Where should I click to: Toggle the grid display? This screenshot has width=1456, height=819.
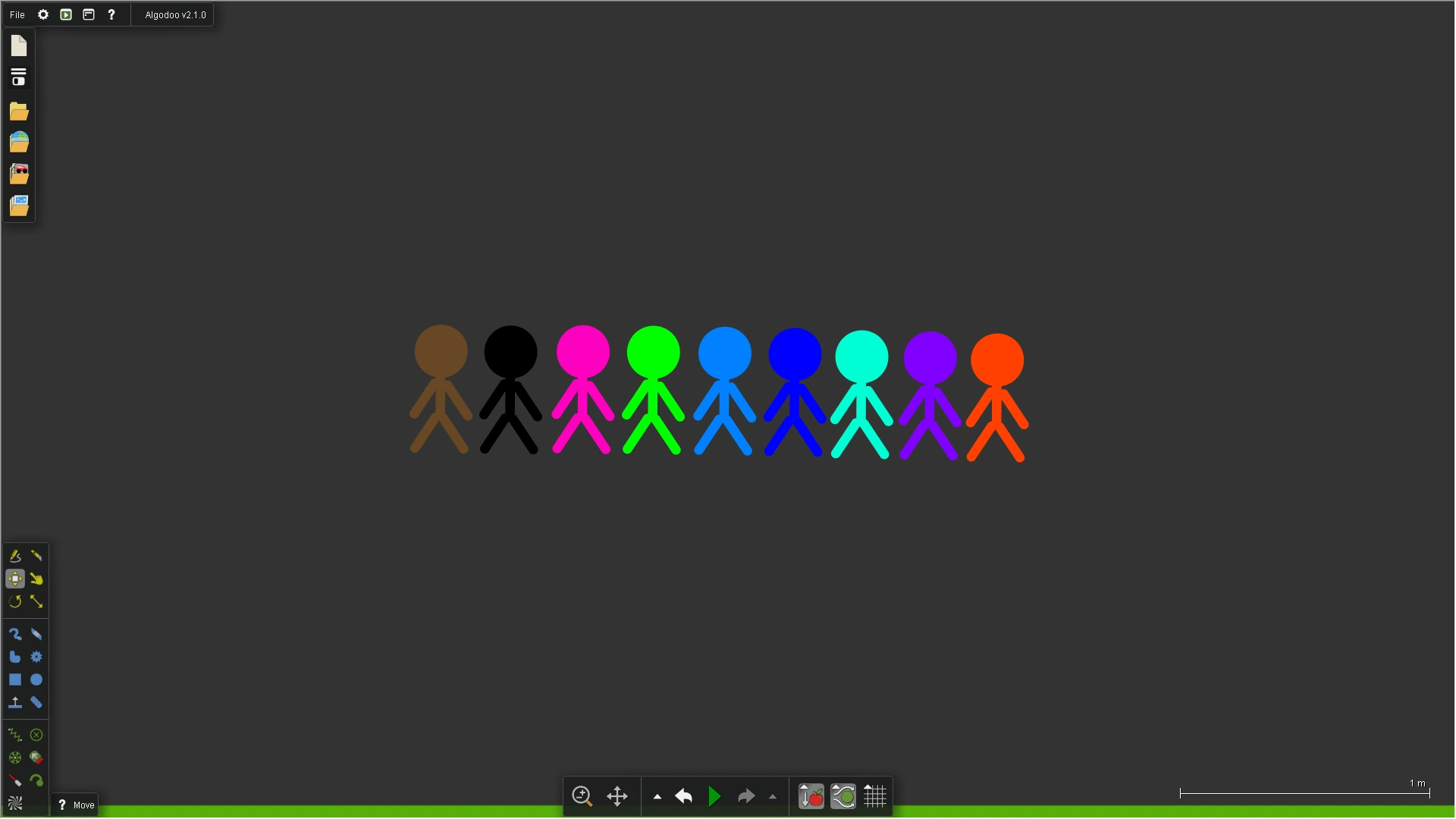(874, 797)
